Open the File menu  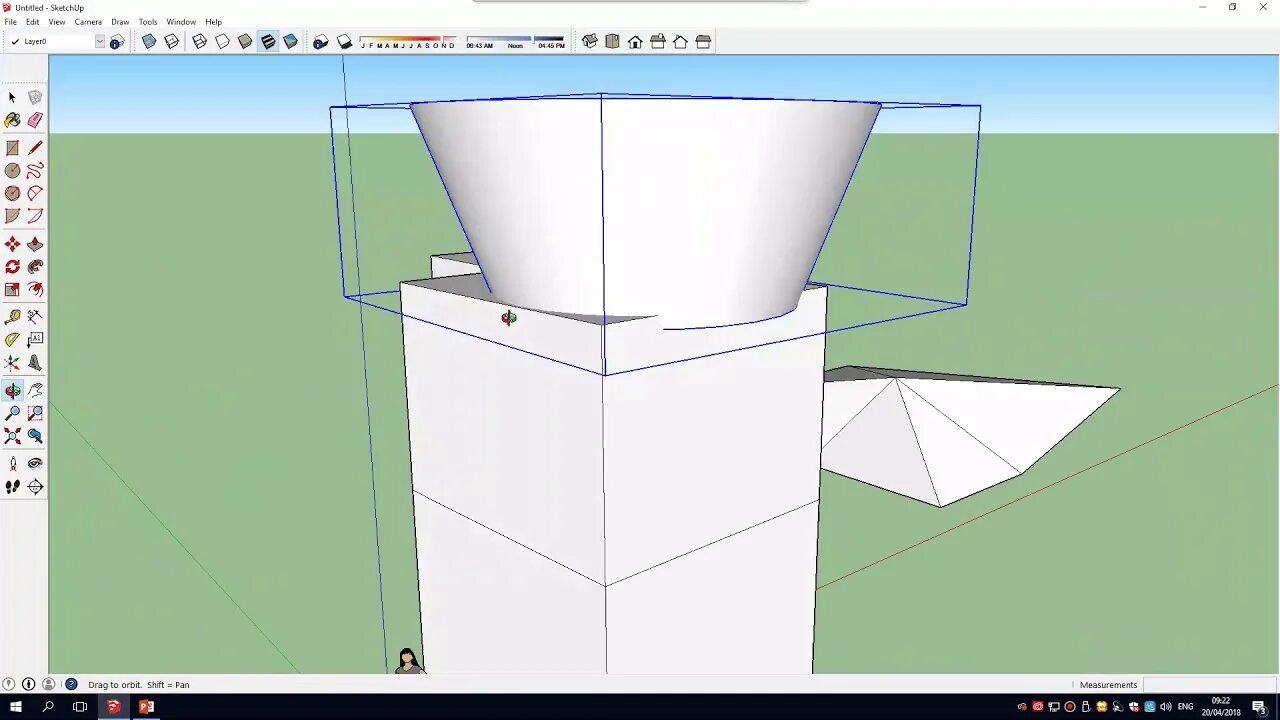10,22
